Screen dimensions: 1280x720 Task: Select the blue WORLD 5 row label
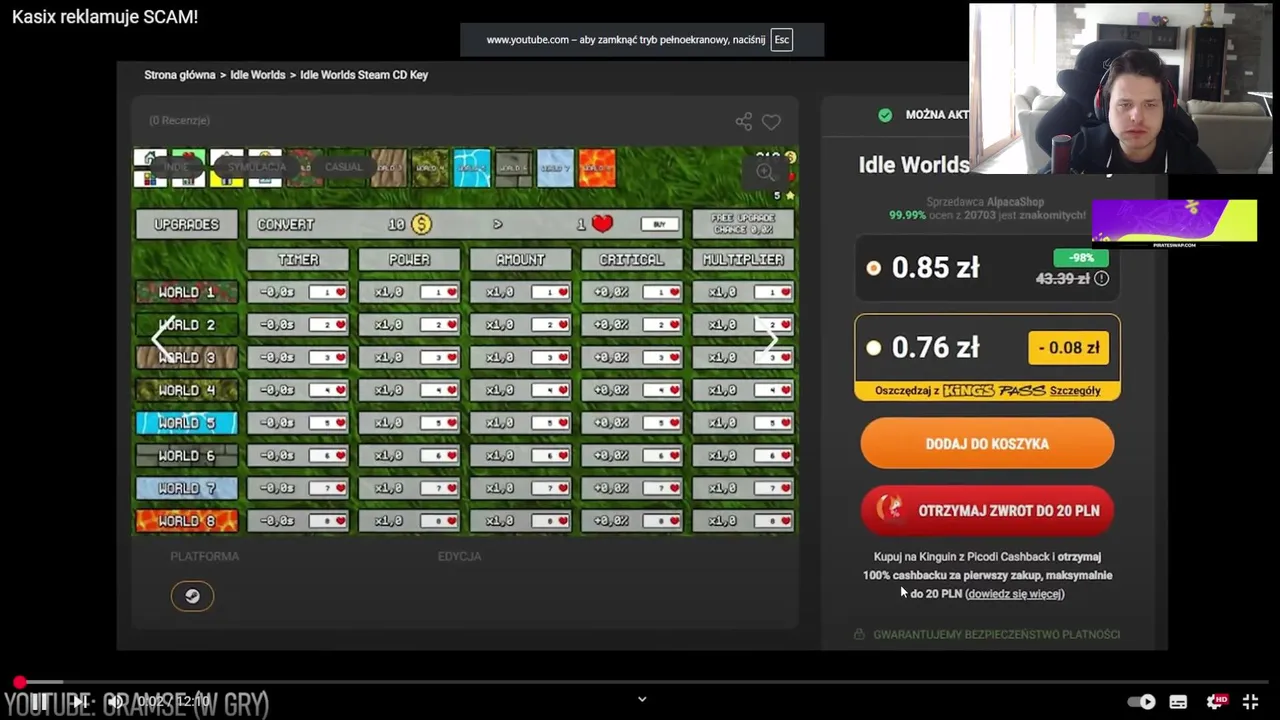[x=187, y=423]
